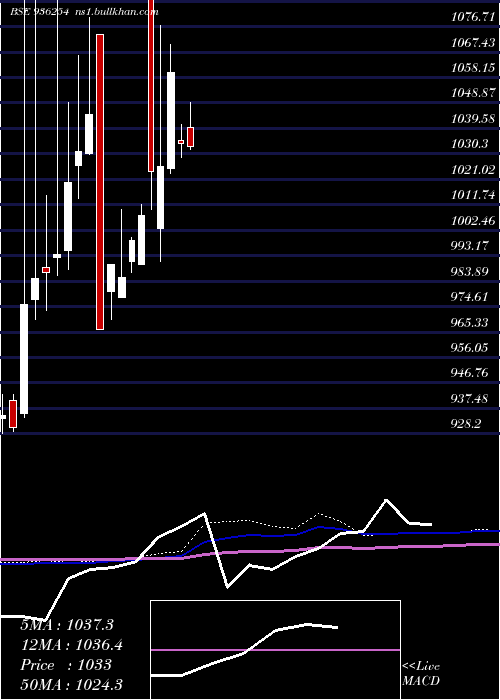
Task: Click the magenta signal line in MACD box
Action: coord(275,650)
